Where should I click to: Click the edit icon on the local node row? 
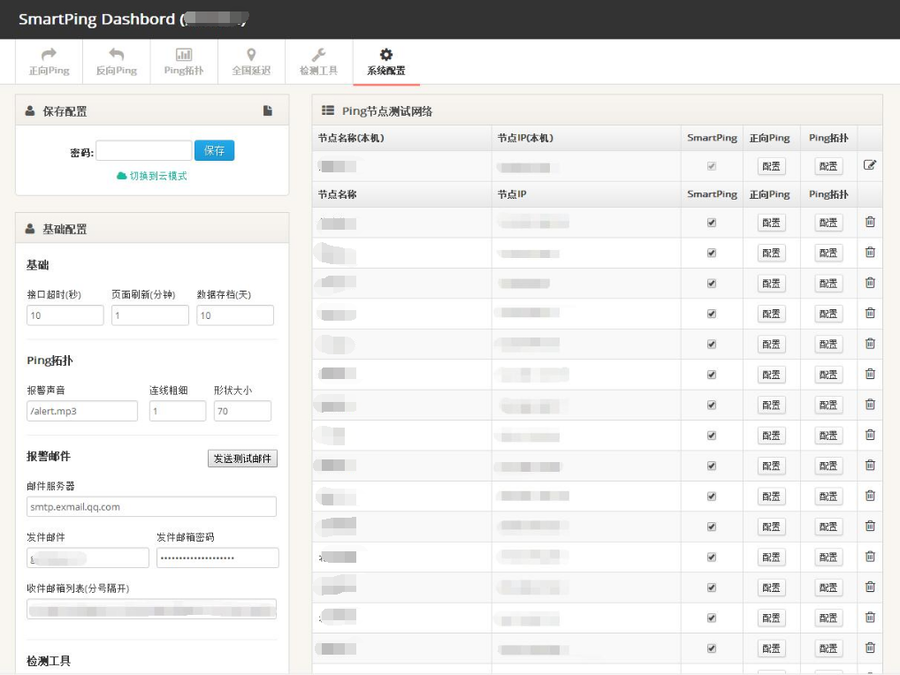click(x=870, y=165)
